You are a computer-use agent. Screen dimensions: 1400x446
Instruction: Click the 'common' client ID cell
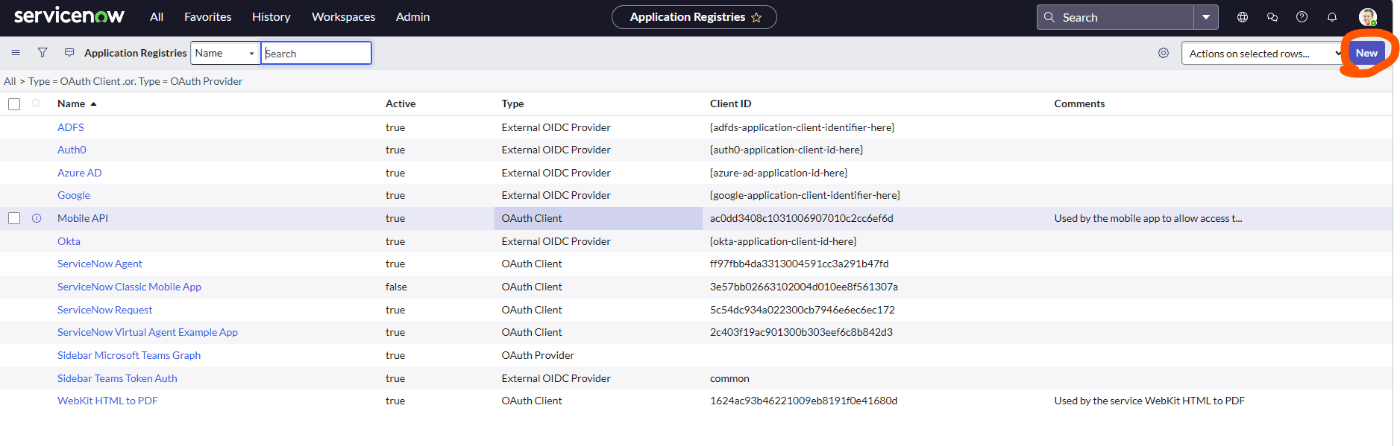(x=729, y=378)
